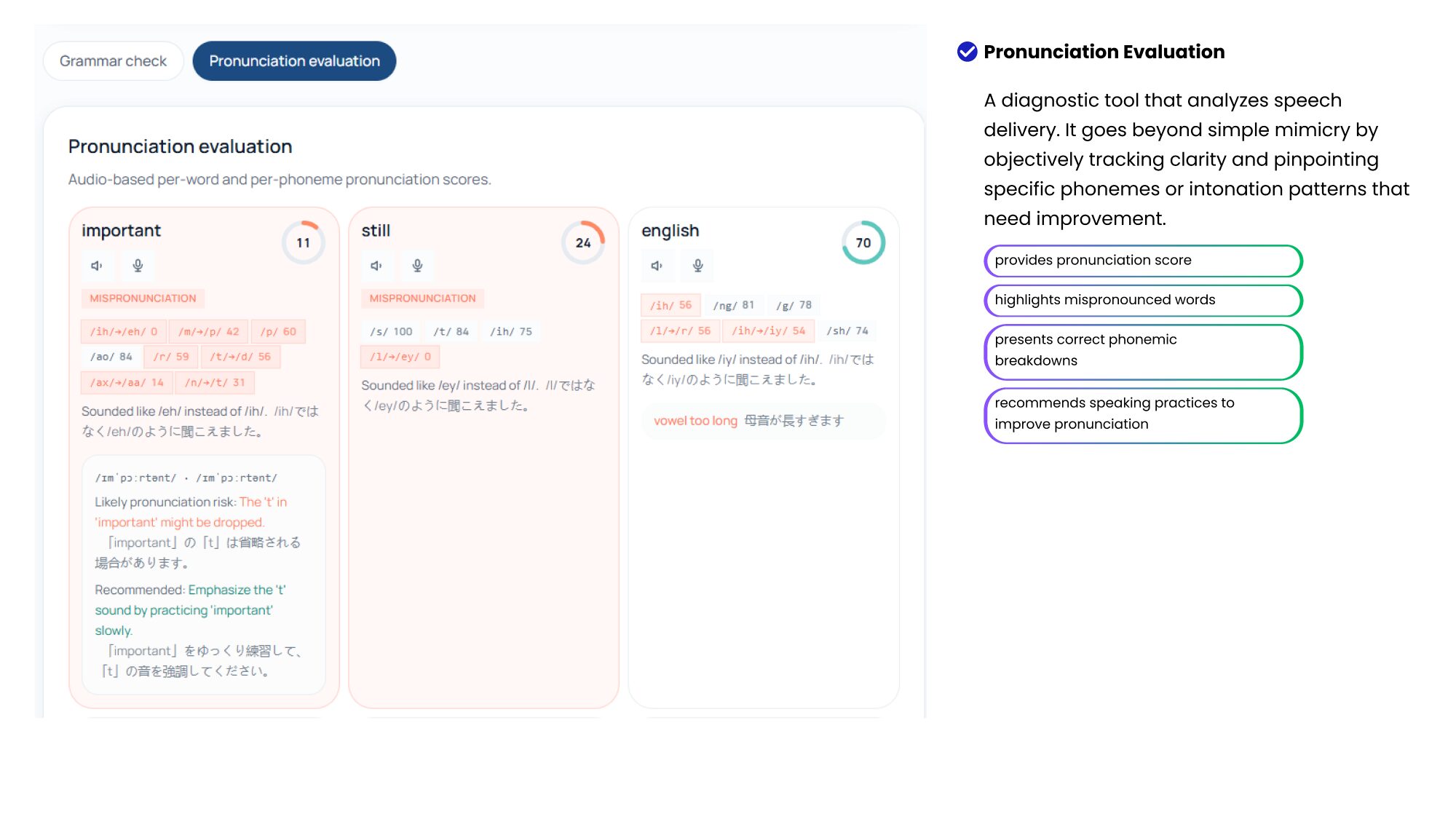This screenshot has width=1456, height=819.
Task: Select phoneme chip /ih/→/eh/ 0
Action: [x=124, y=331]
